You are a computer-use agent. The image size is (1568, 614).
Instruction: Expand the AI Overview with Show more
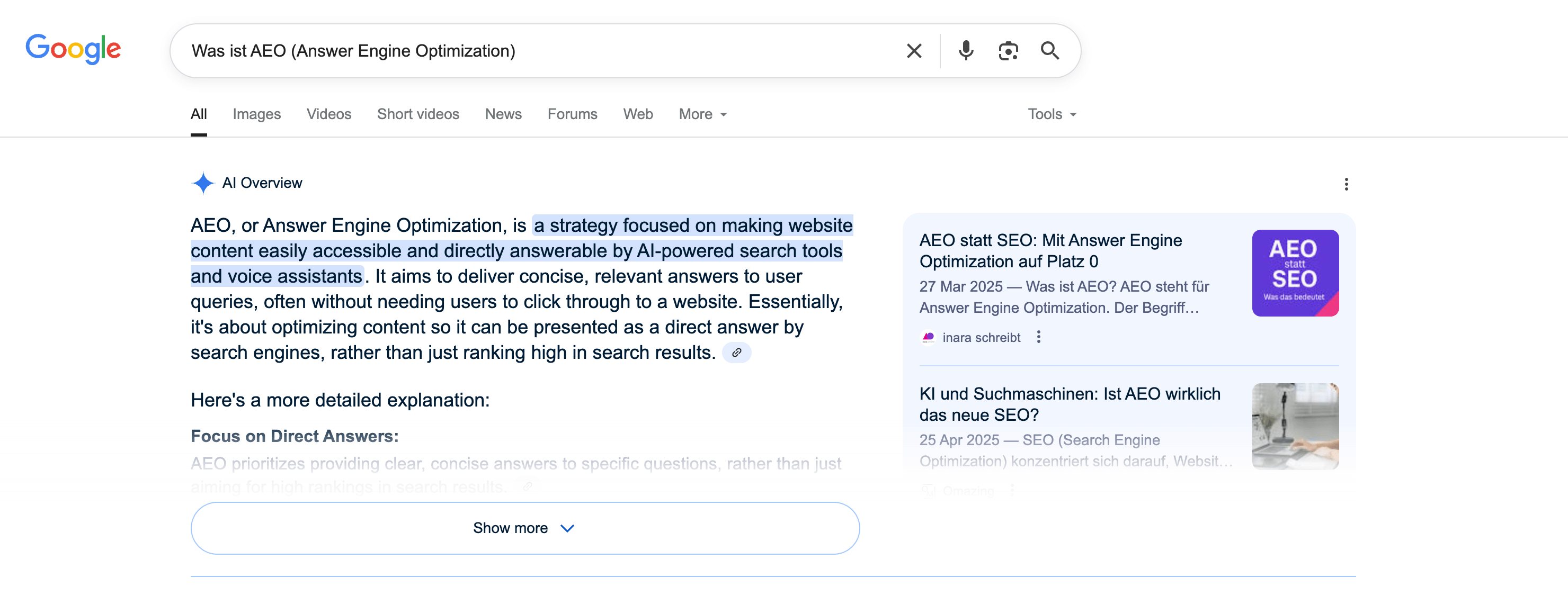[x=524, y=528]
